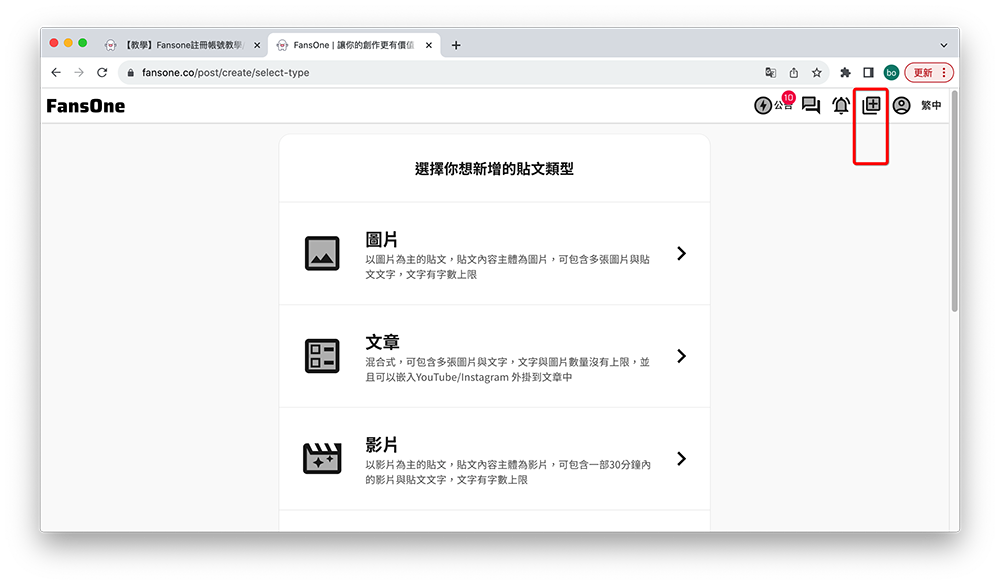Open FansOne chat messages icon

810,105
